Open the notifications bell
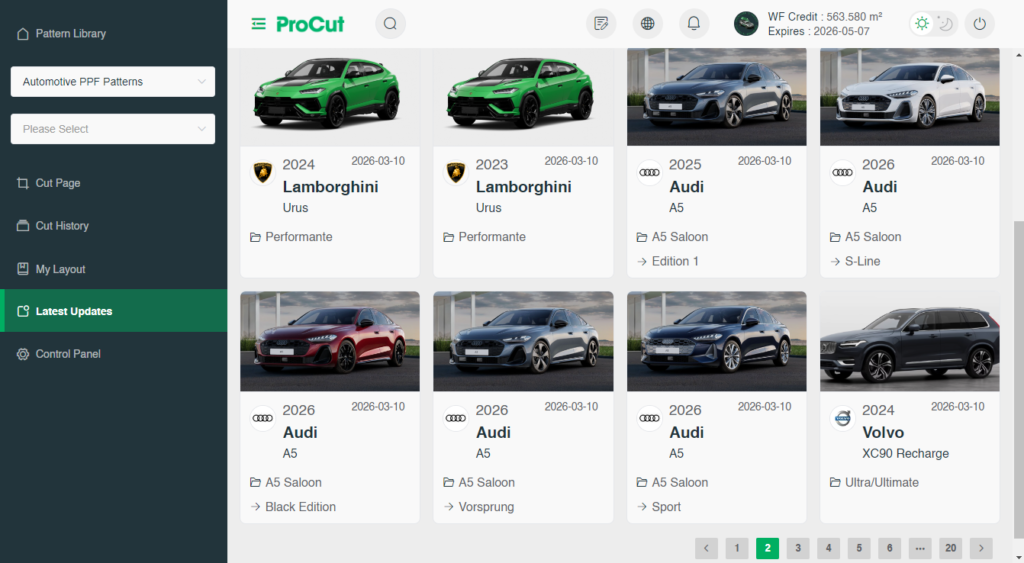The width and height of the screenshot is (1024, 563). tap(694, 24)
